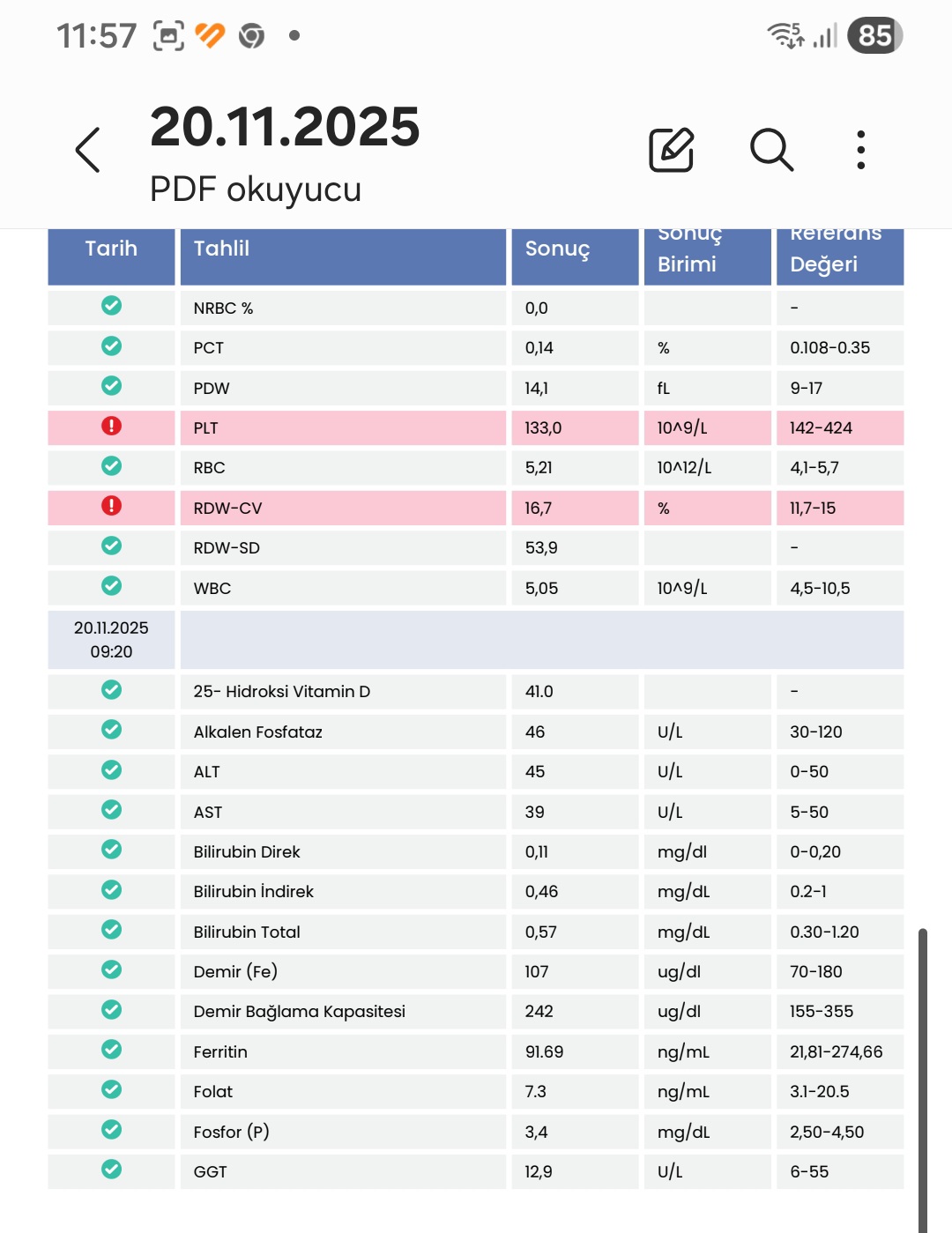
Task: Tap the PLT result value 133,0
Action: (x=543, y=428)
